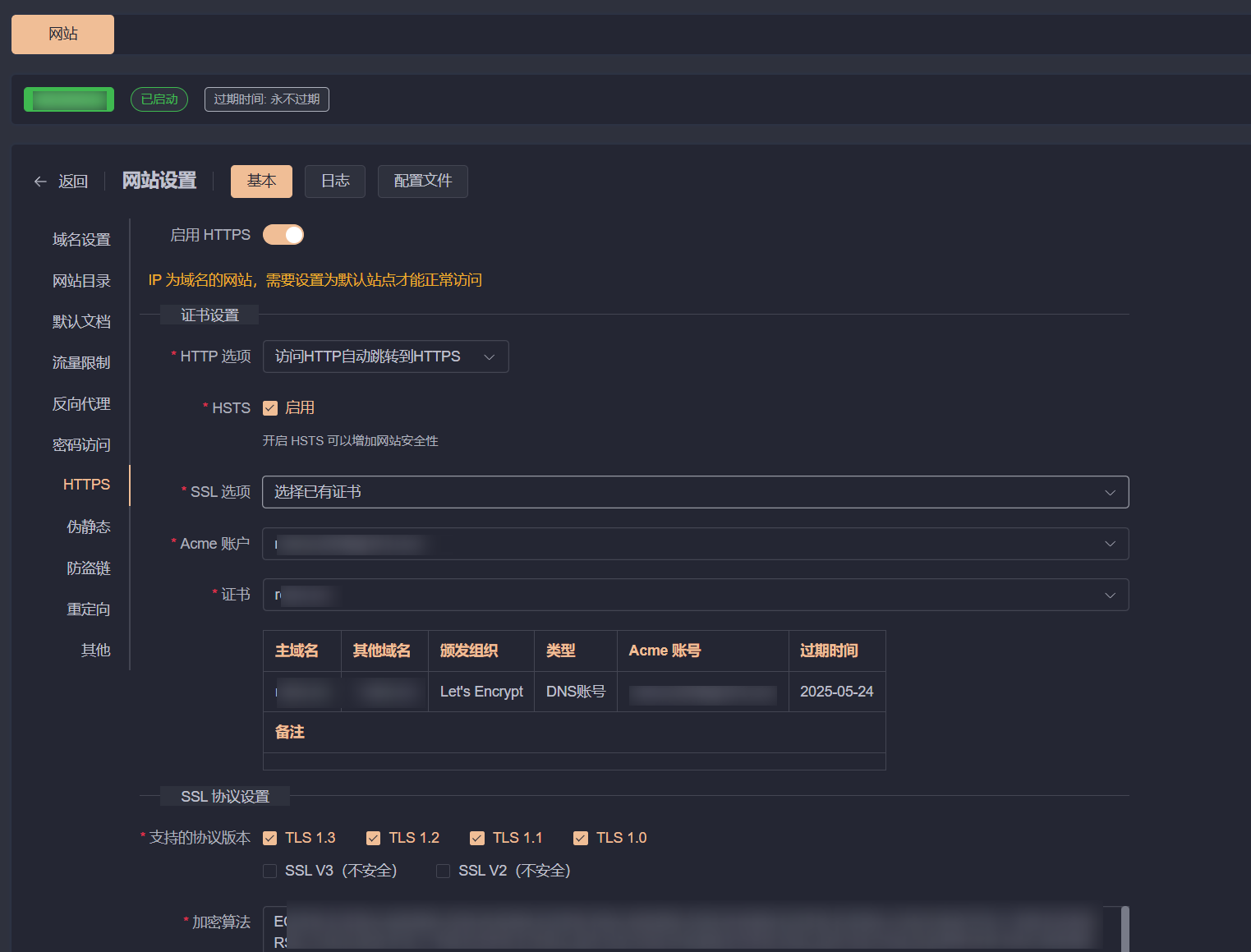Open the 配置文件 tab
Viewport: 1251px width, 952px height.
422,182
